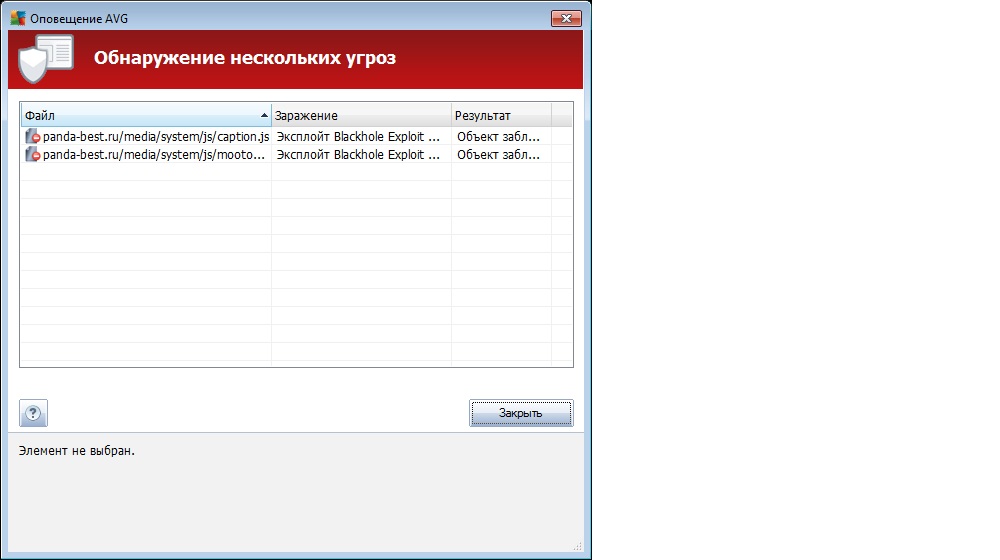The width and height of the screenshot is (1000, 560).
Task: Close the alert with the Закрыть button
Action: (521, 413)
